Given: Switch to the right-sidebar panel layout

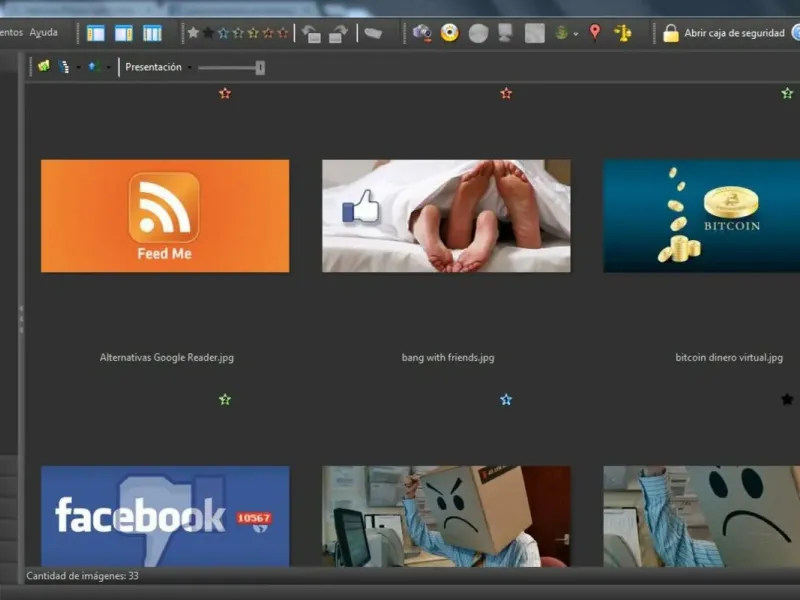Looking at the screenshot, I should coord(123,33).
